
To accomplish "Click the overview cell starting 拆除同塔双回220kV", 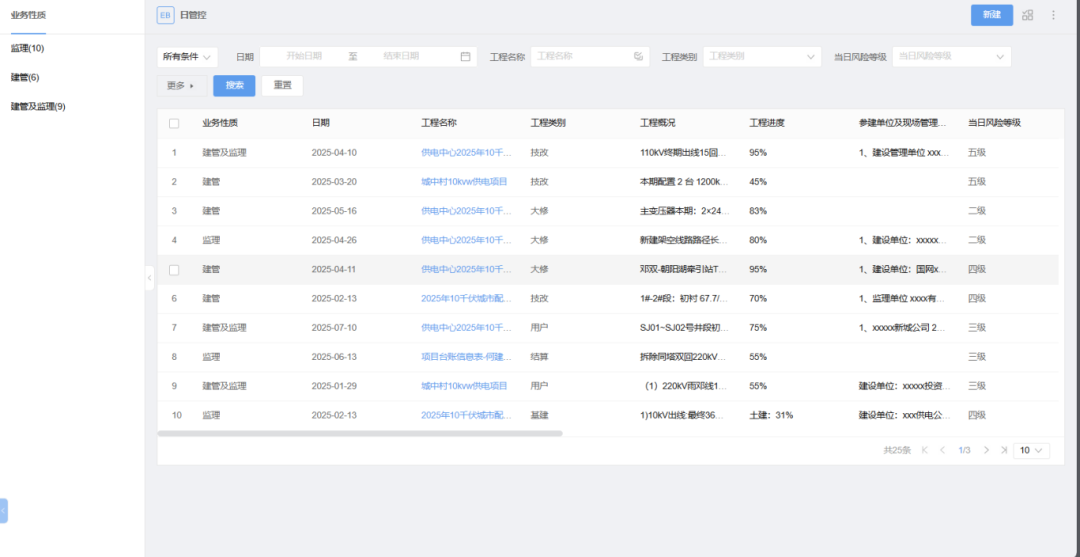I will (x=683, y=357).
